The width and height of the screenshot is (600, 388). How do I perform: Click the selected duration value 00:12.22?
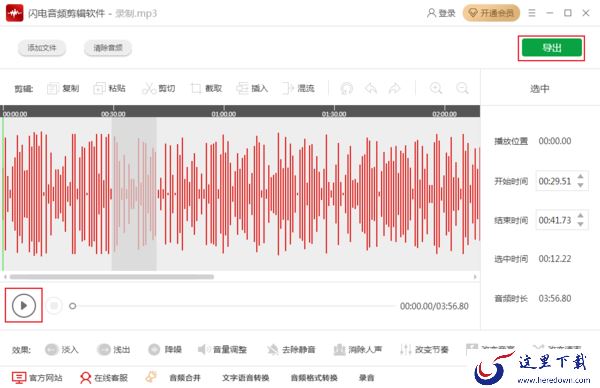(x=555, y=259)
